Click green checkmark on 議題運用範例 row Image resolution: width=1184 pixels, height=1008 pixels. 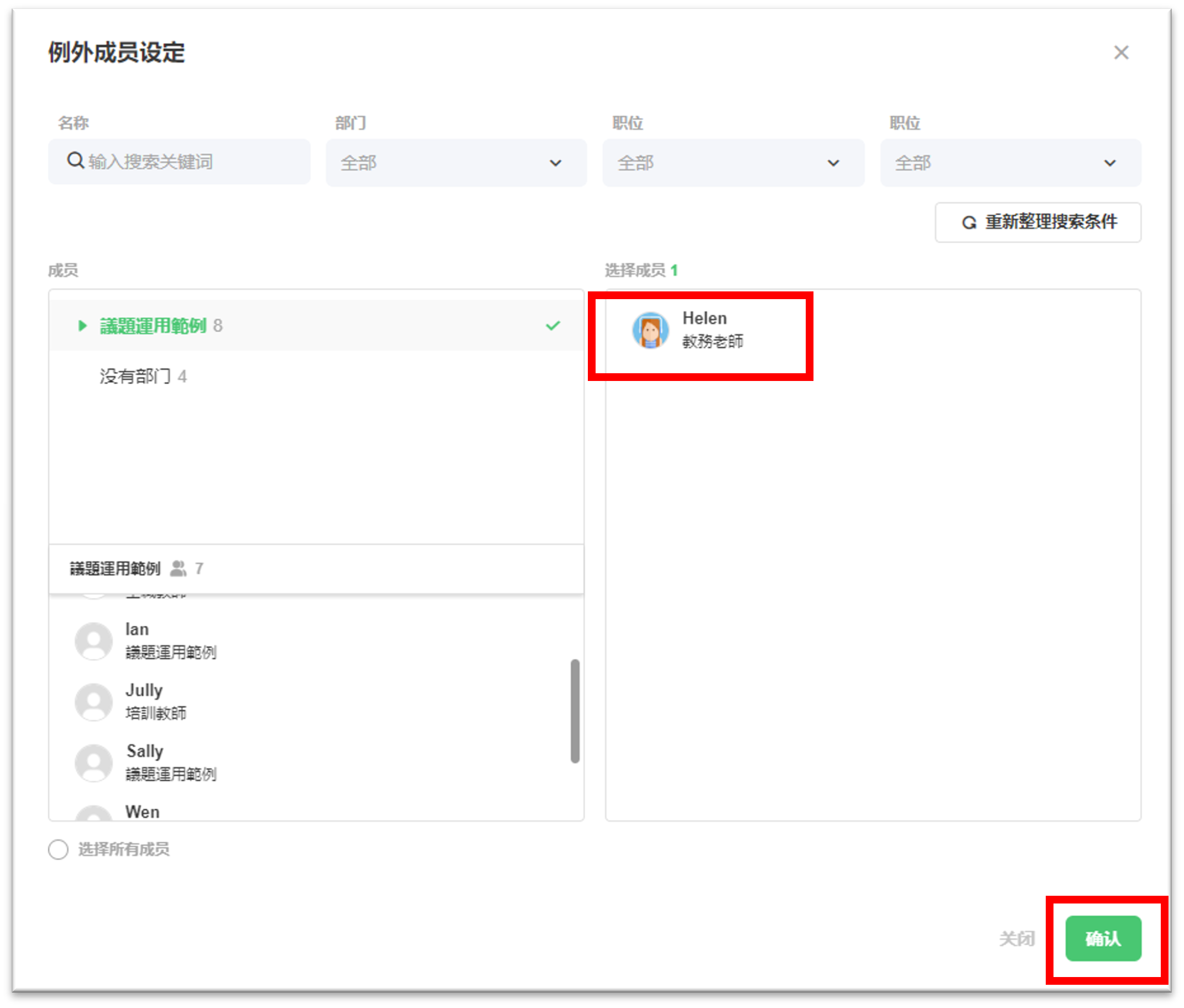point(552,326)
